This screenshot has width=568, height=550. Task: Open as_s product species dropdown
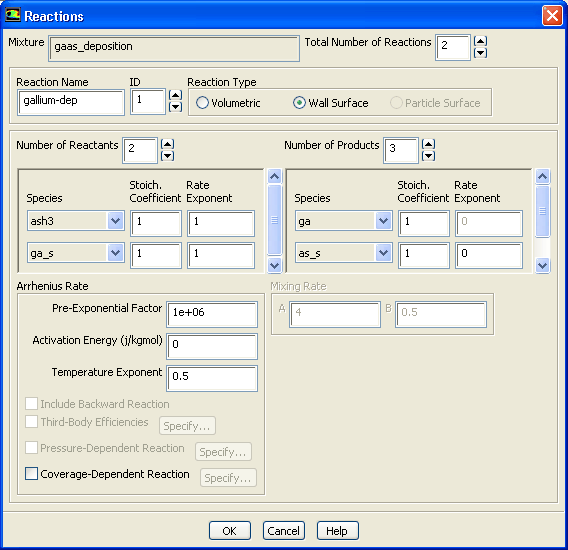[x=383, y=253]
